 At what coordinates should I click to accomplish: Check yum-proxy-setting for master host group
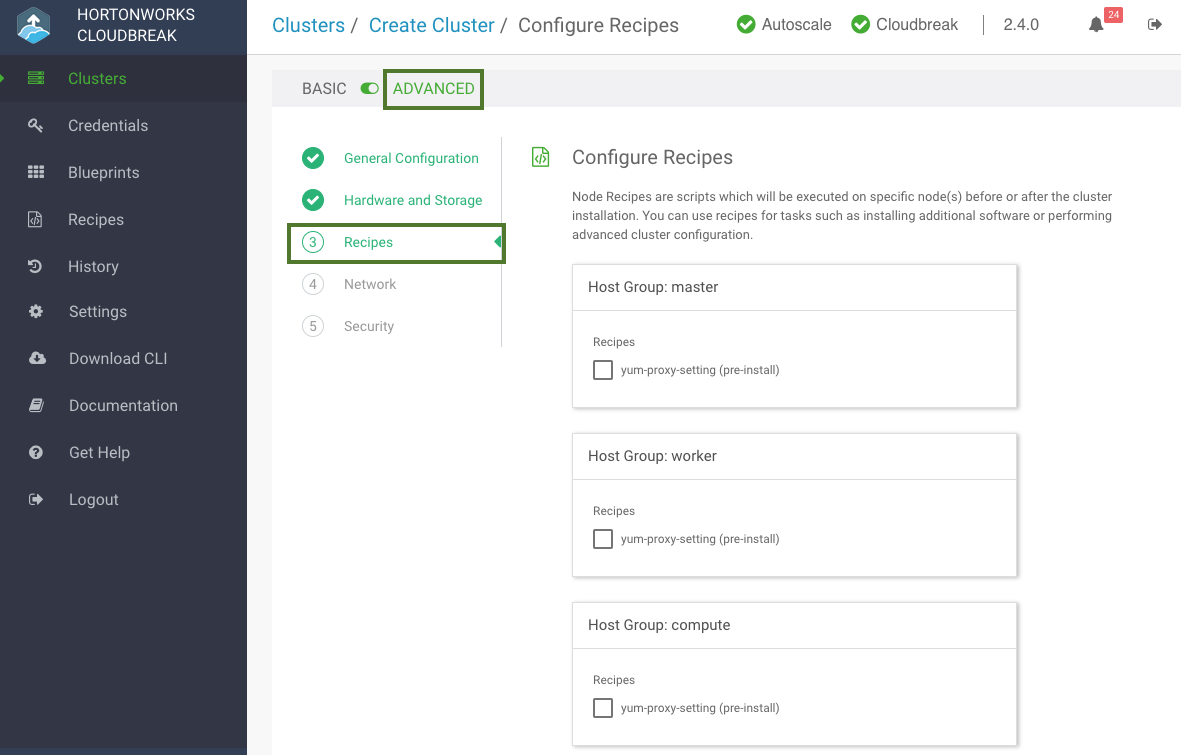coord(603,370)
